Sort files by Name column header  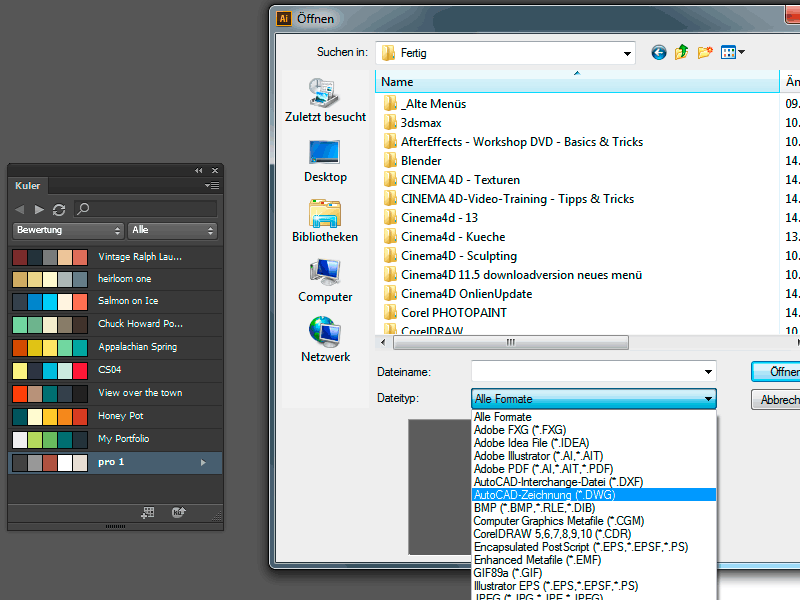point(577,82)
